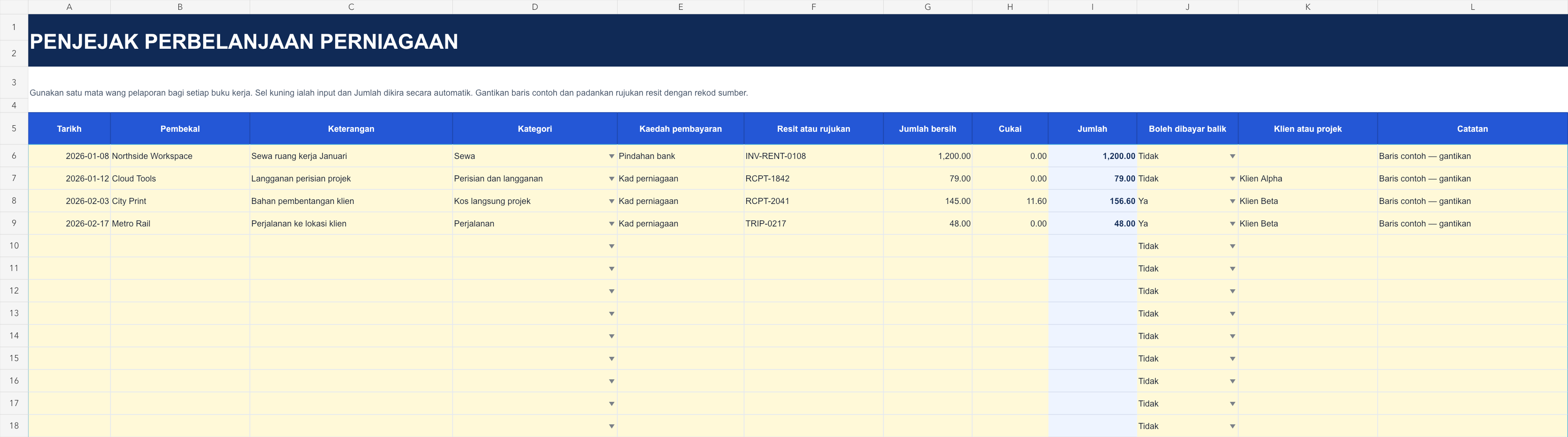
Task: Select row 6 header
Action: tap(14, 156)
